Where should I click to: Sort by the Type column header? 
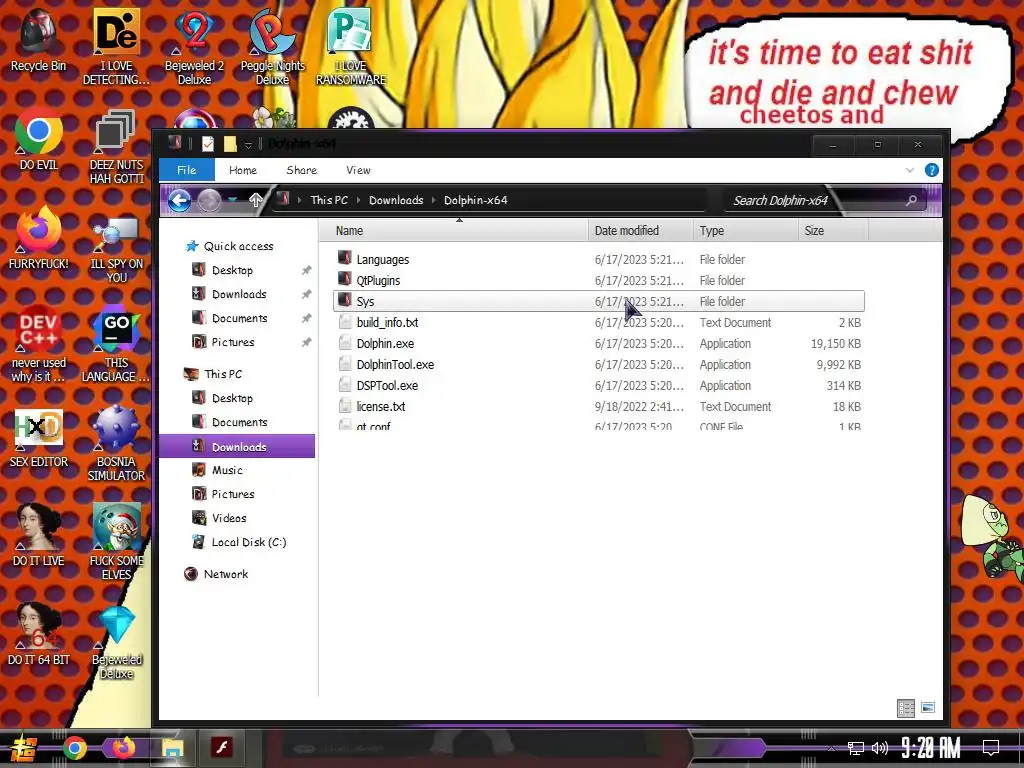coord(745,231)
